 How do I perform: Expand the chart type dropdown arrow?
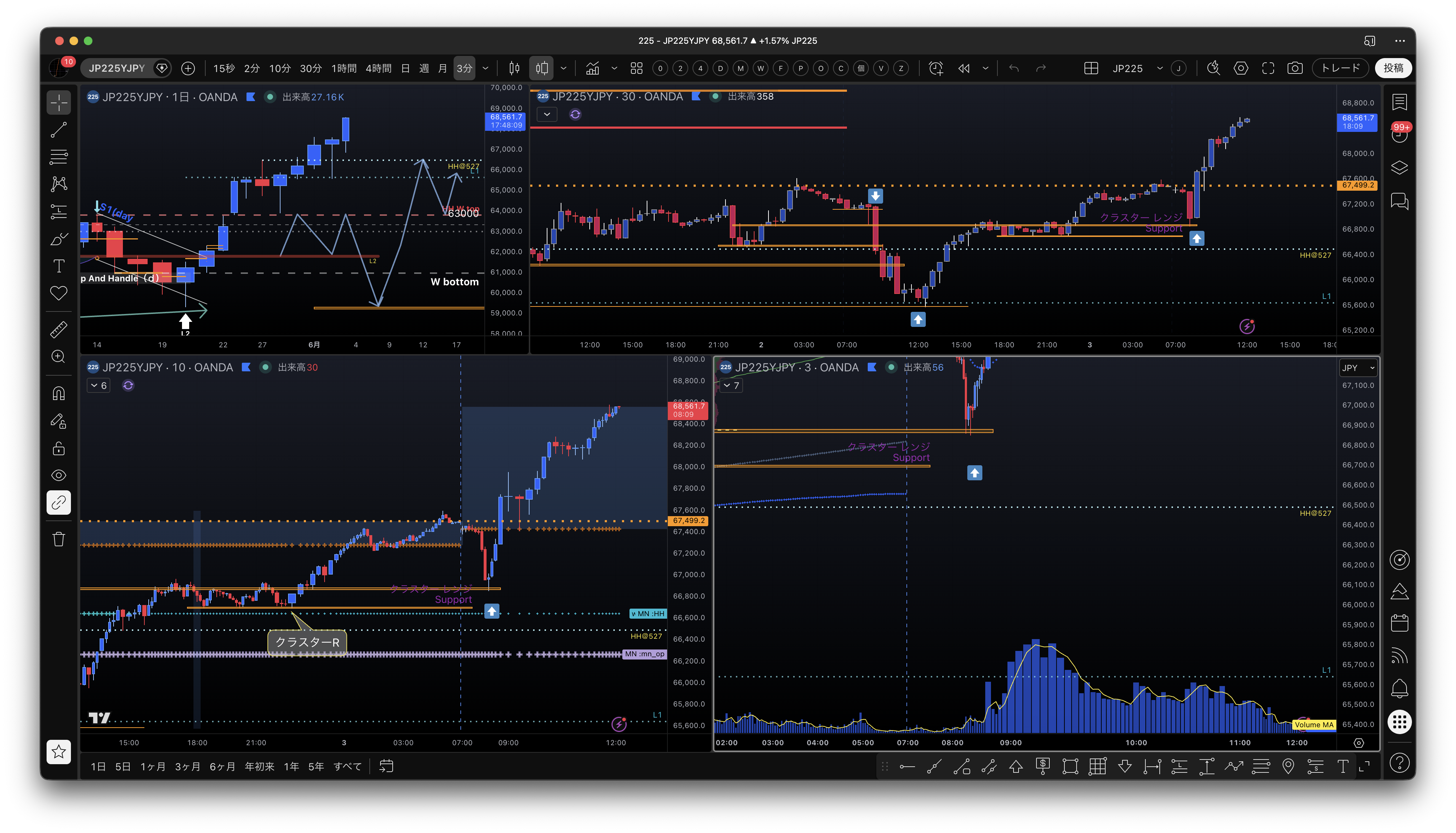(563, 68)
